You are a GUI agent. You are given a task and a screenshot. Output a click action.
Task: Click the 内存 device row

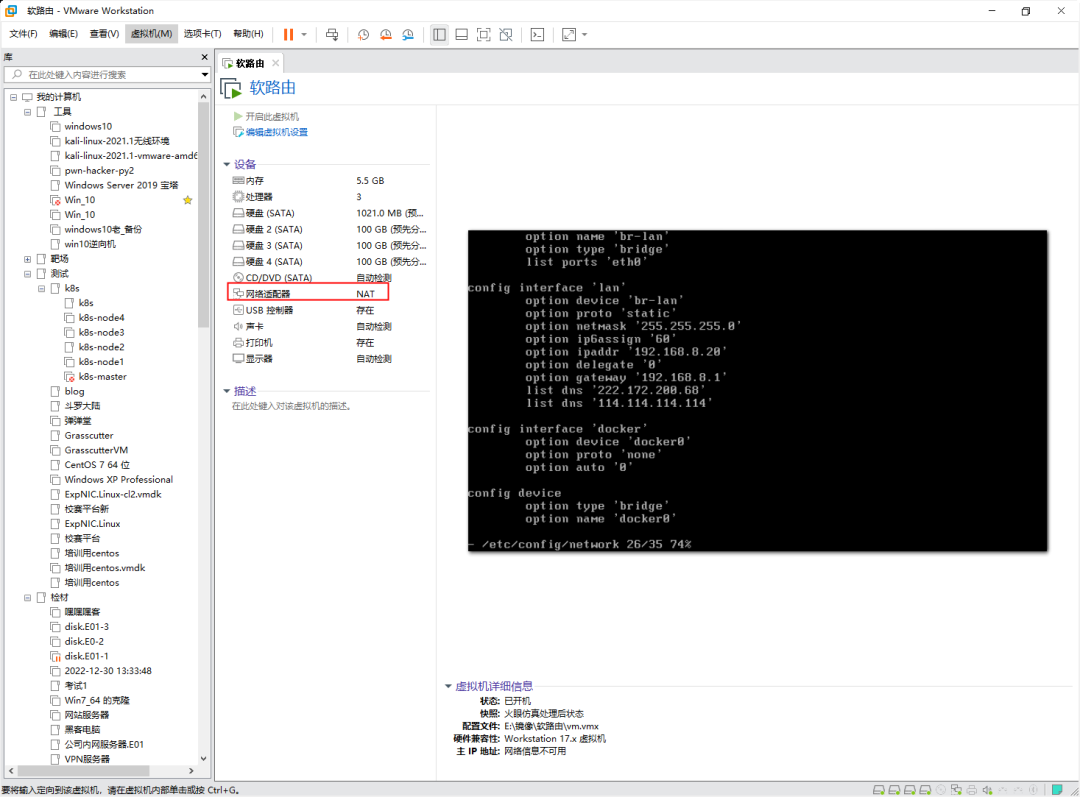(x=329, y=180)
